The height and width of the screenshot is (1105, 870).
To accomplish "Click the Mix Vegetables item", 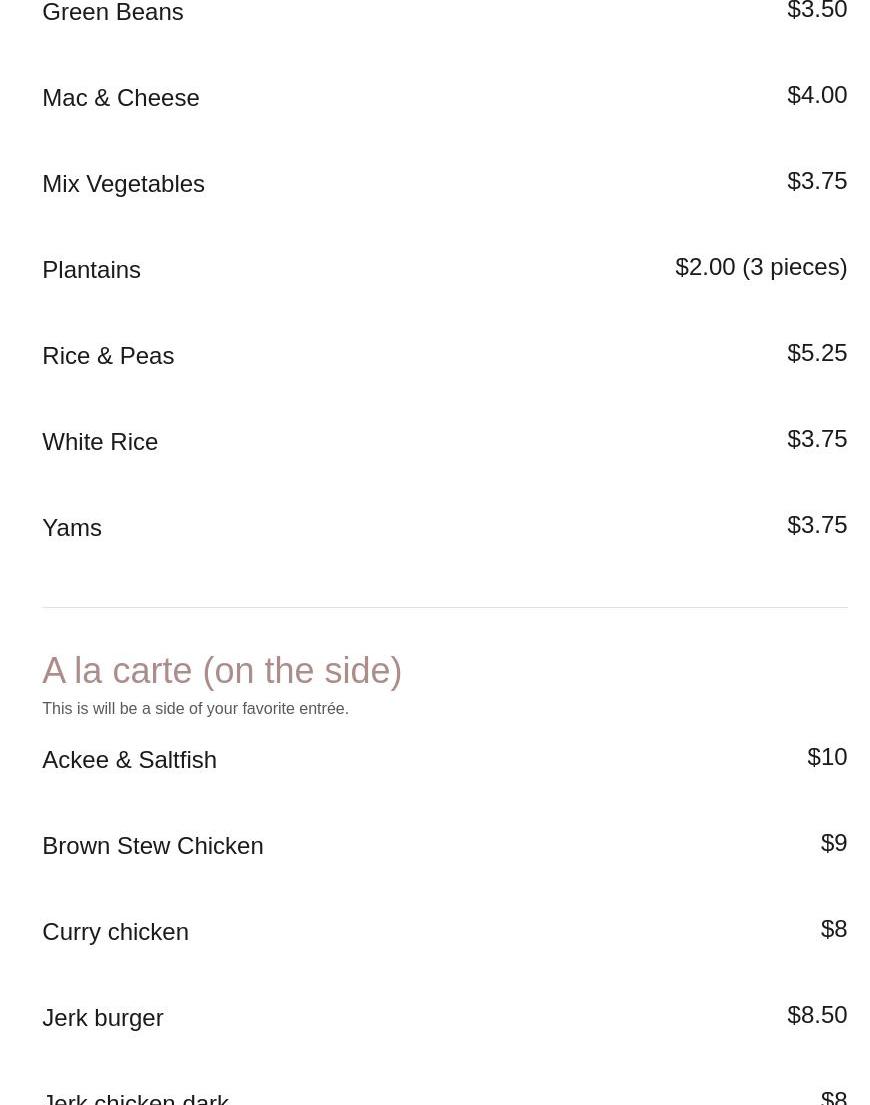I will coord(123,184).
